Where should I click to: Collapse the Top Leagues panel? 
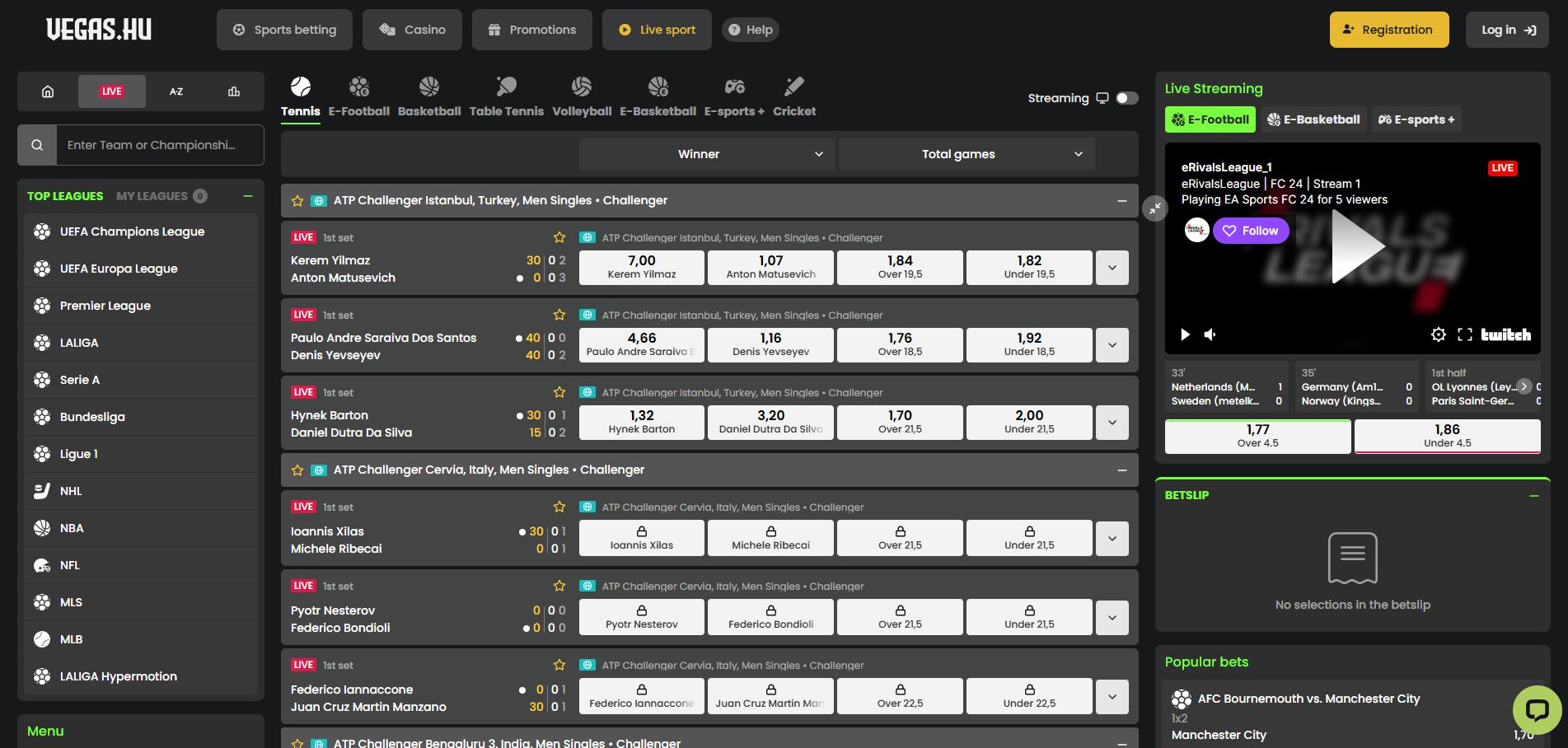(248, 196)
